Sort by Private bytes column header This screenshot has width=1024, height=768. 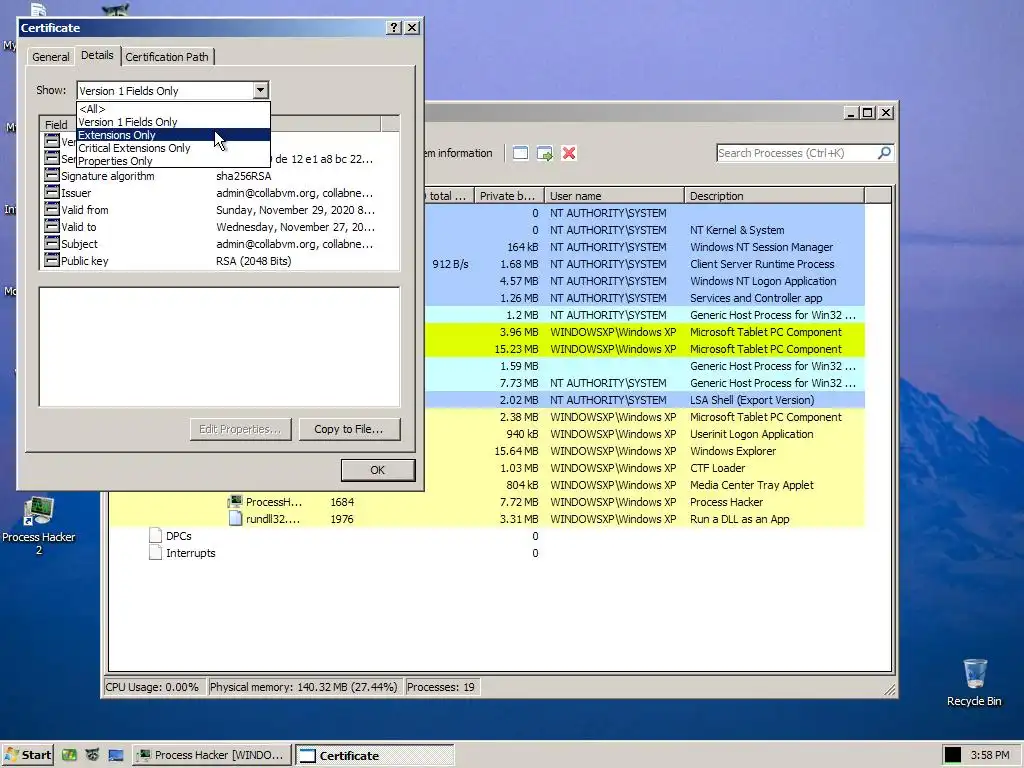(x=509, y=195)
